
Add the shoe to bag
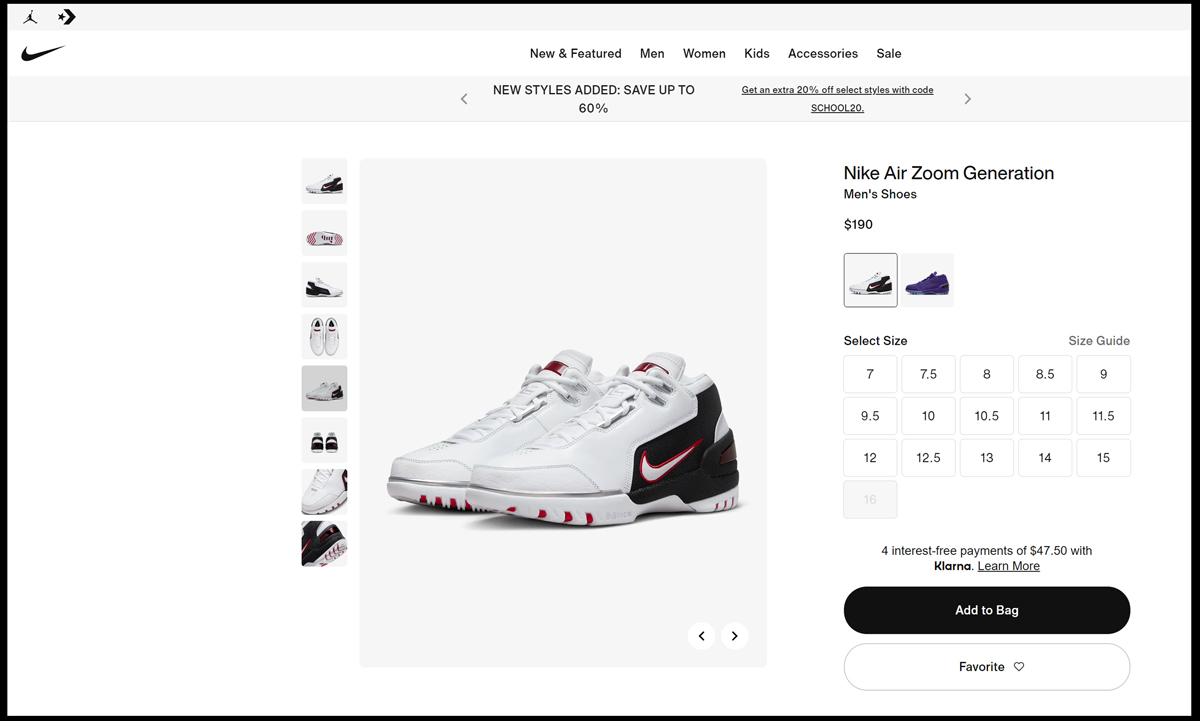pos(987,610)
